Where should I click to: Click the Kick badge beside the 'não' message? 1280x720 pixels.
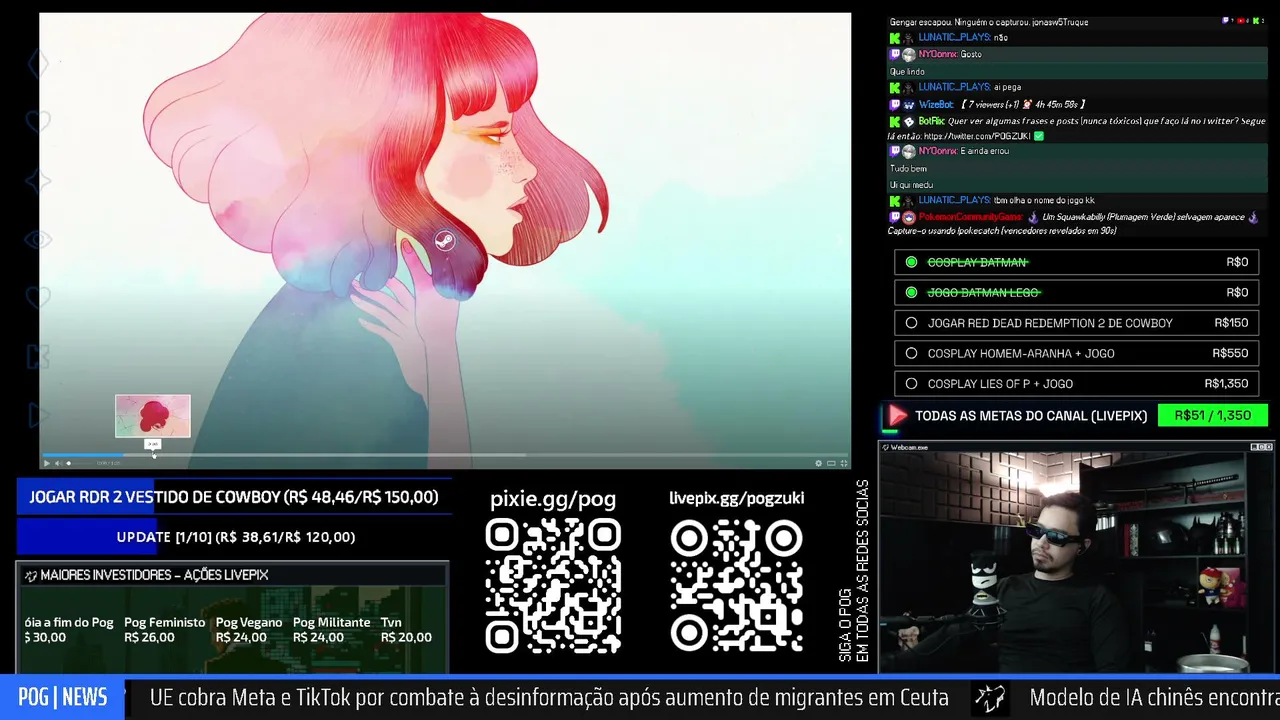[x=895, y=37]
